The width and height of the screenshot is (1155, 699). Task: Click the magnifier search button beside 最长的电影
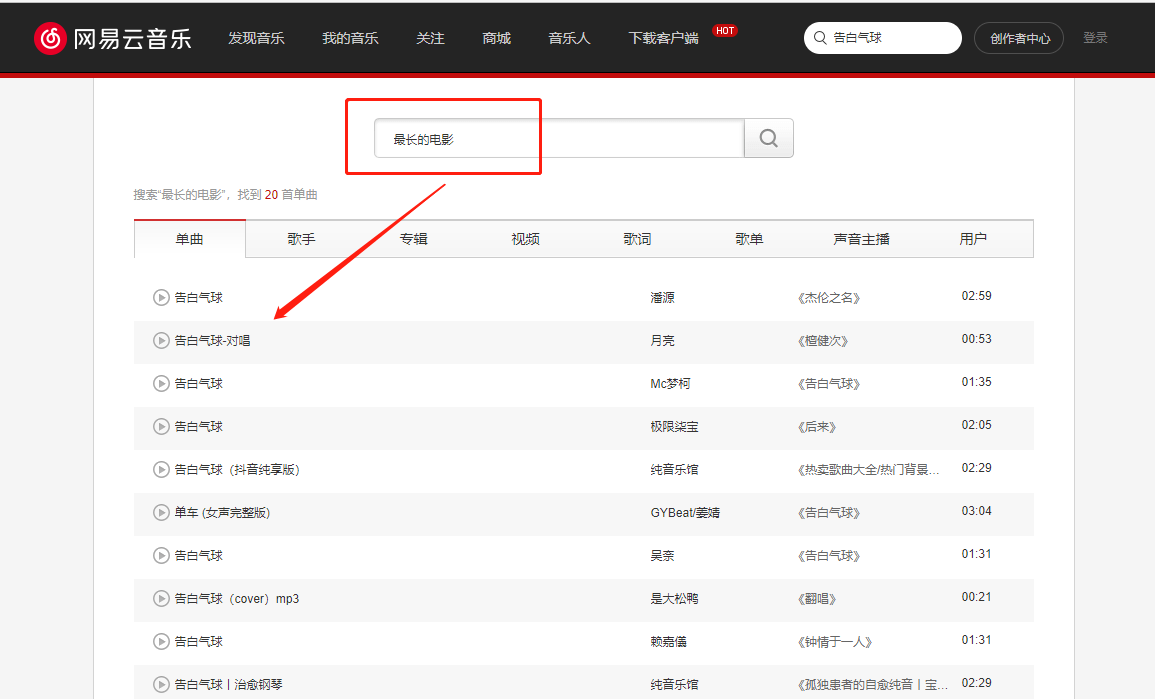click(768, 138)
